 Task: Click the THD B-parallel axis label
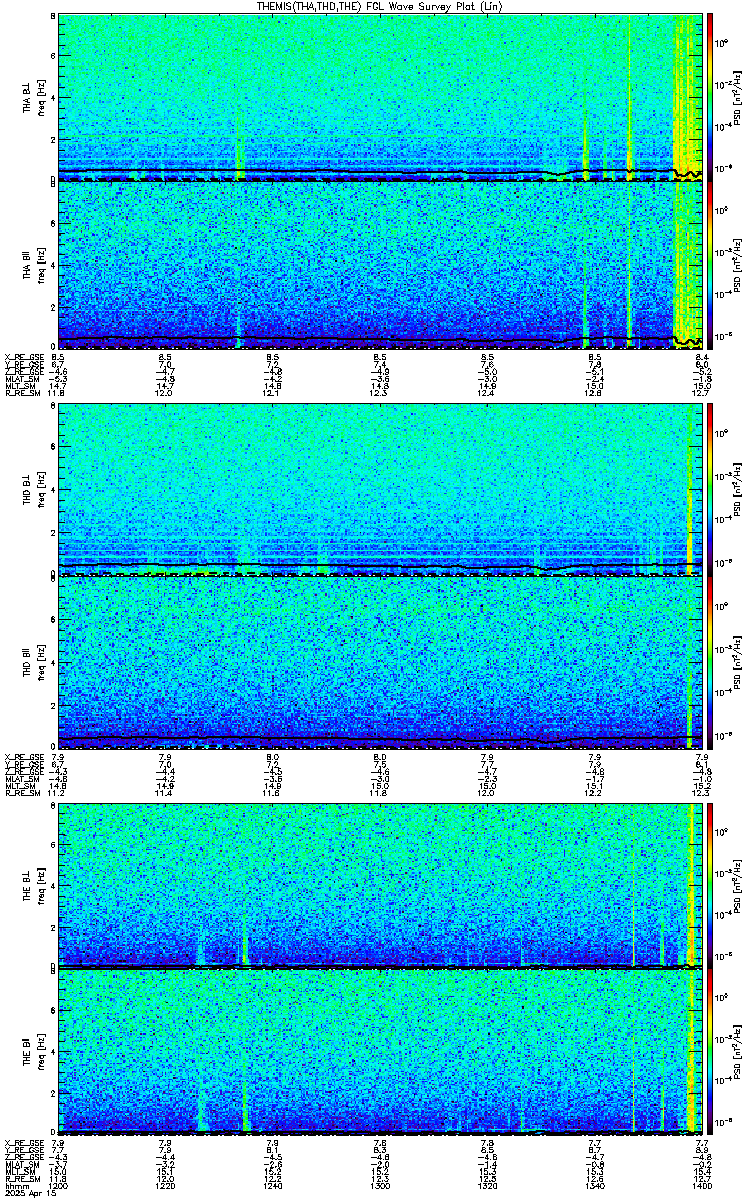point(27,664)
